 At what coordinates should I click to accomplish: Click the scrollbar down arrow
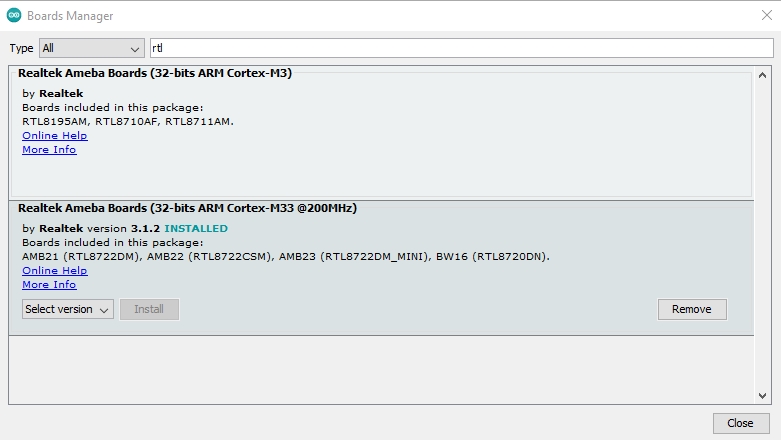point(762,396)
